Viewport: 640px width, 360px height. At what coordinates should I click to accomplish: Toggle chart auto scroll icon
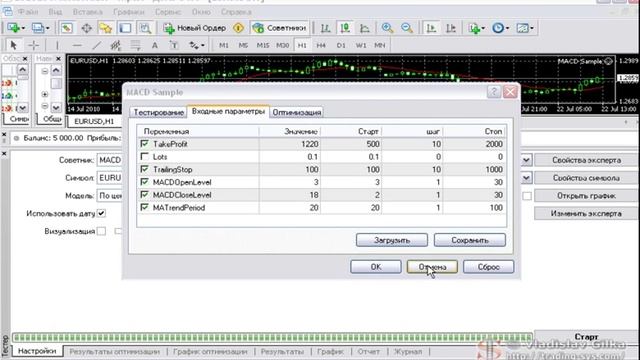click(431, 28)
